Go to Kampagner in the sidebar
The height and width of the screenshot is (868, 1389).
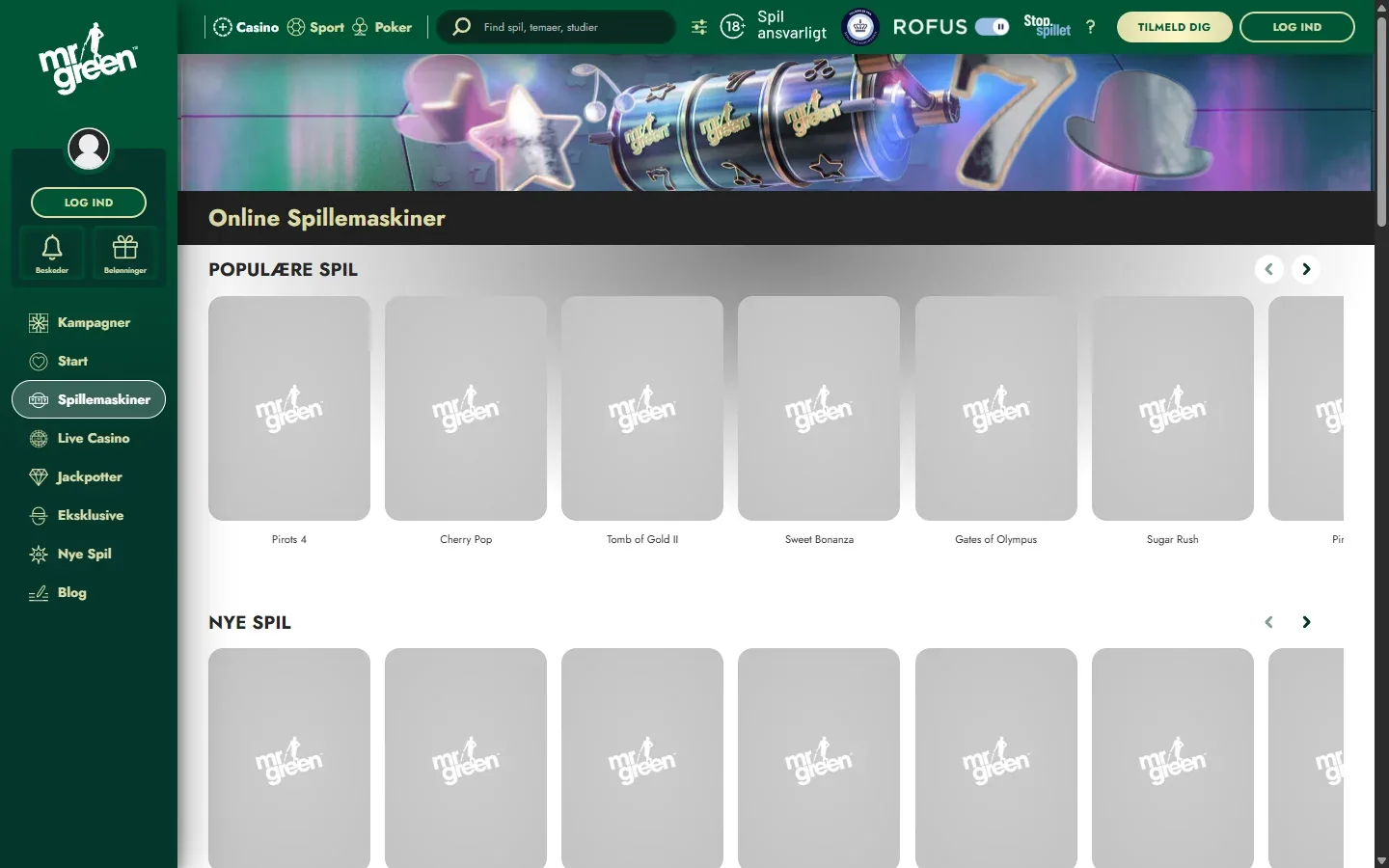tap(89, 322)
